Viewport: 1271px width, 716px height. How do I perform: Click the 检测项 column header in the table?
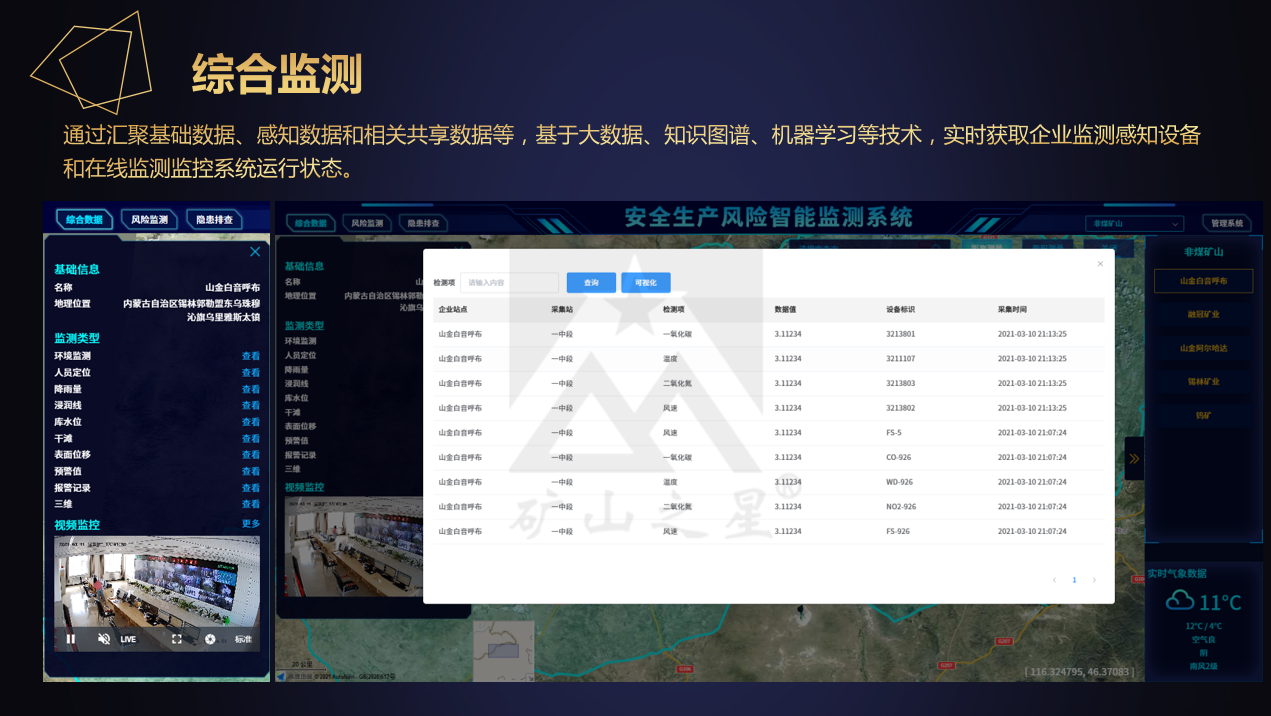tap(674, 309)
